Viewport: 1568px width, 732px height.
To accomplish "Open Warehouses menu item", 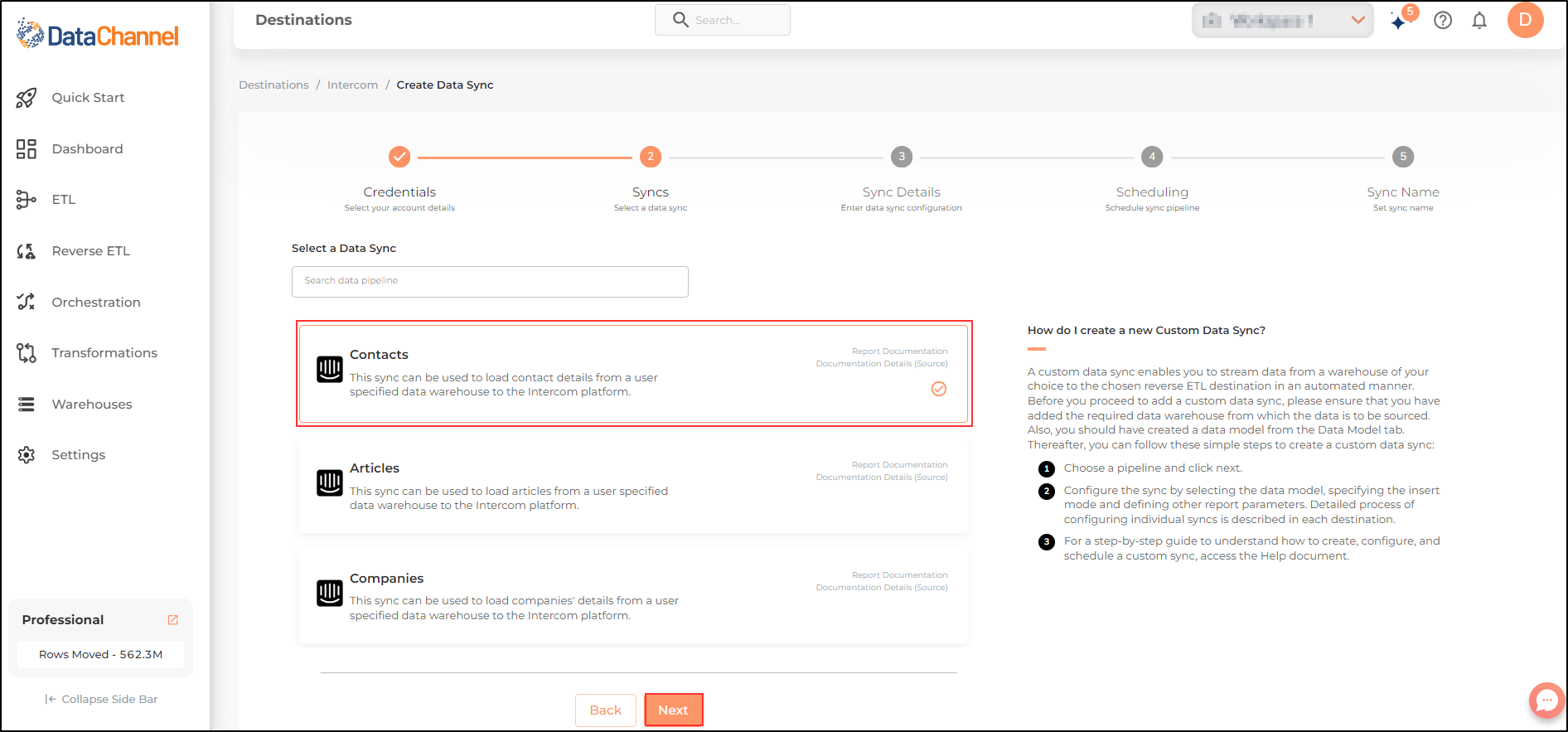I will click(92, 405).
